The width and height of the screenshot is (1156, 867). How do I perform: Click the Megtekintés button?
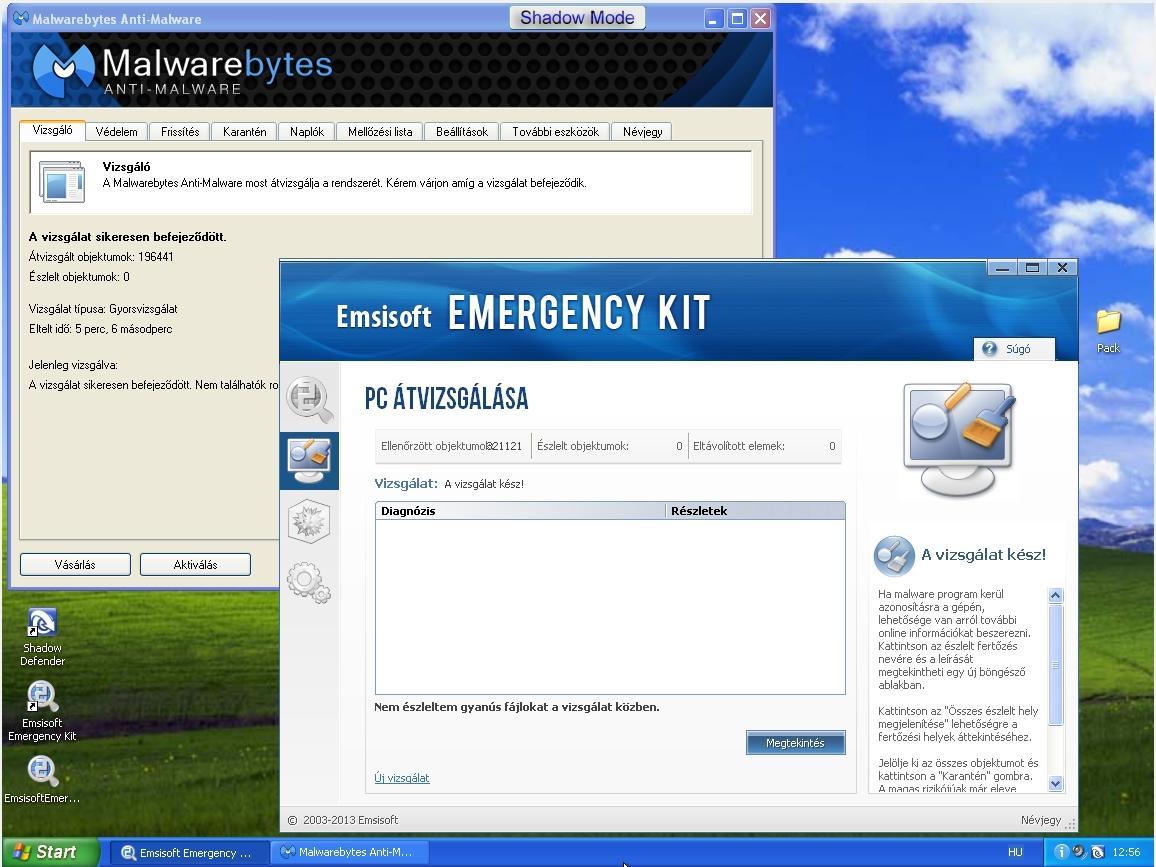tap(795, 743)
